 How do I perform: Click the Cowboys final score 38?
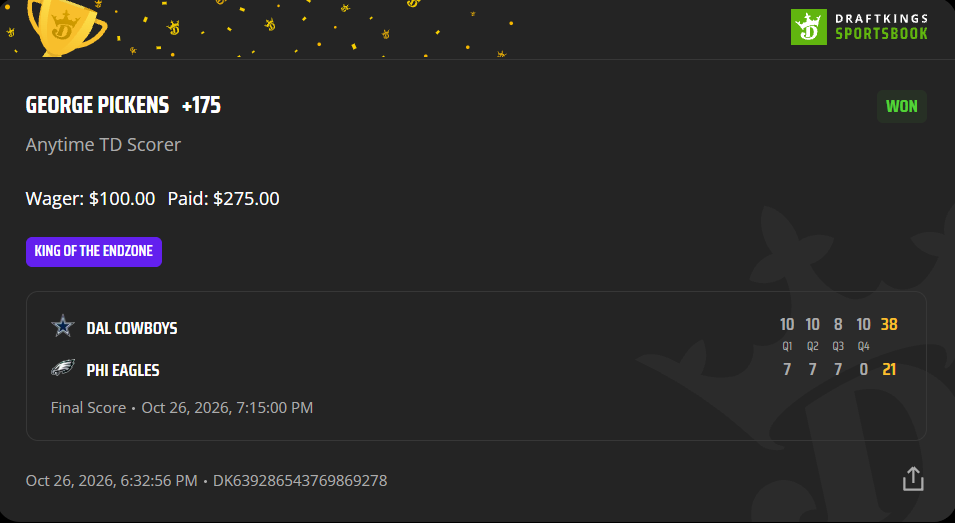point(889,325)
